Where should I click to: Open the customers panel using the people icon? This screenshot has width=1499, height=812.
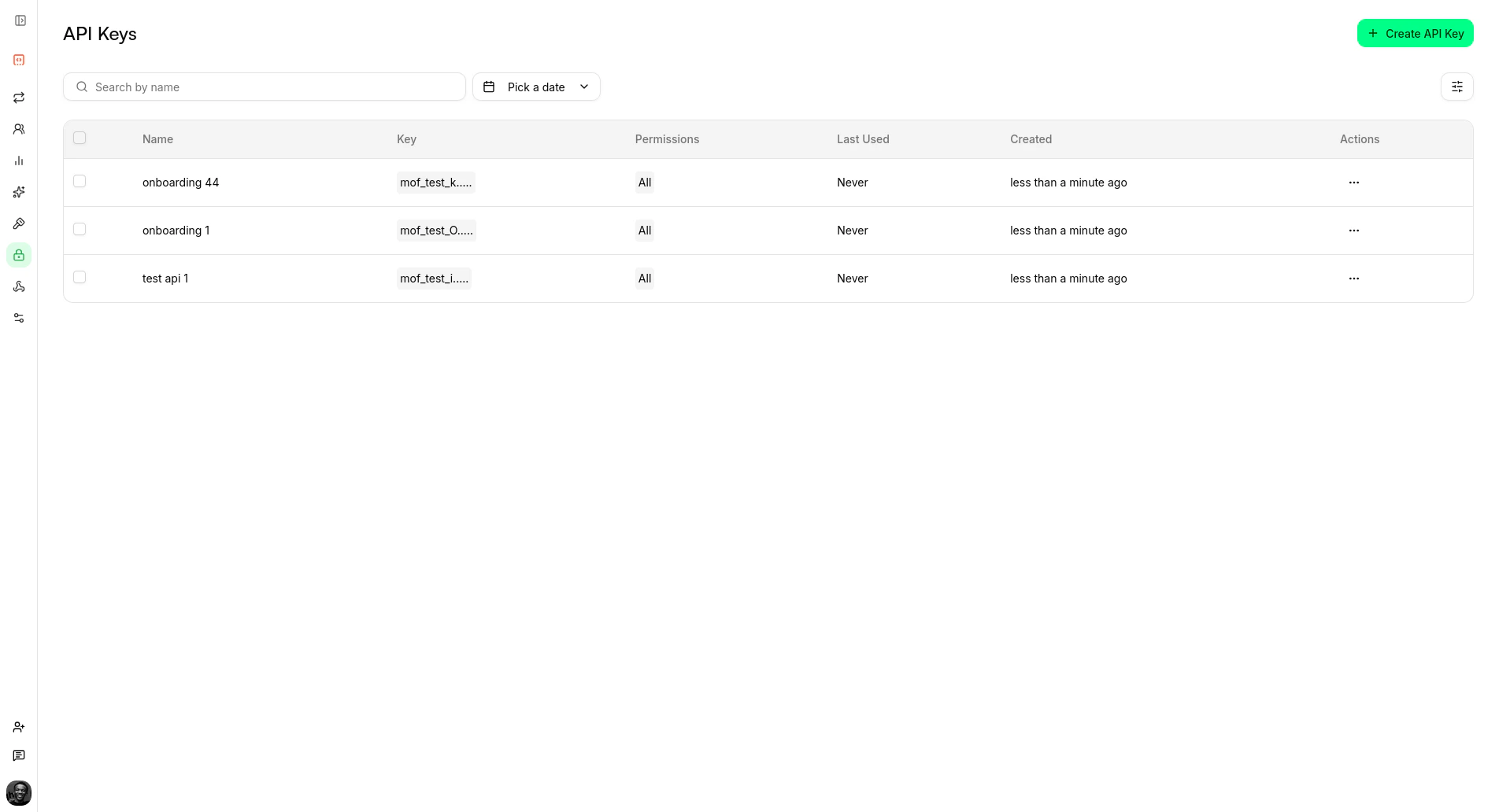click(x=19, y=129)
